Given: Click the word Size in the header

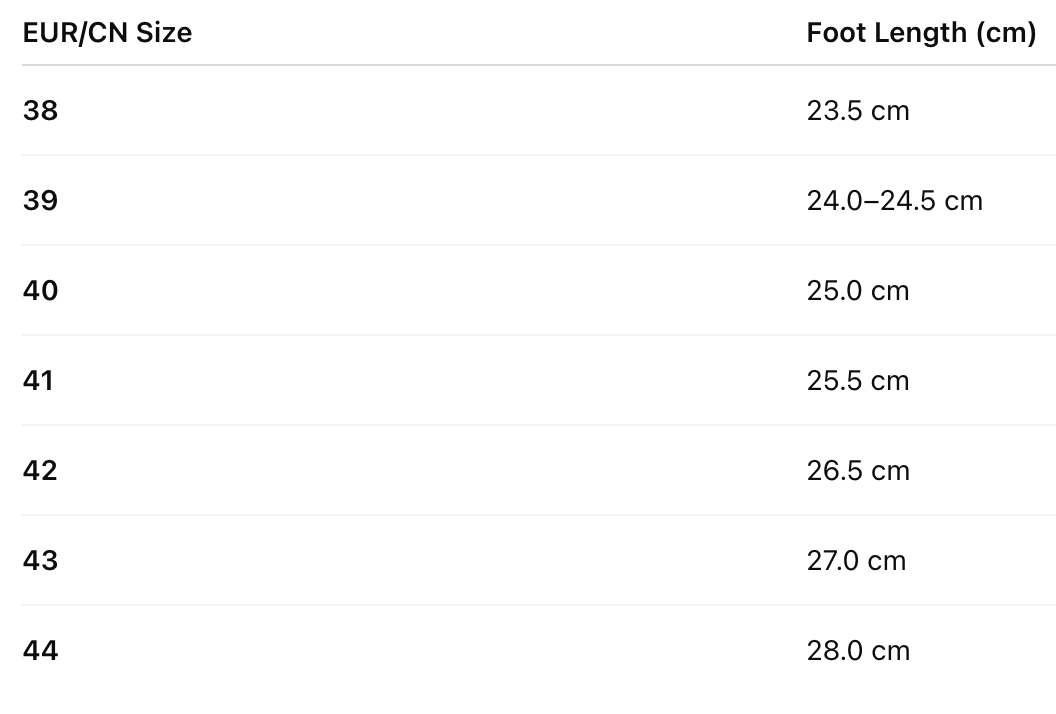Looking at the screenshot, I should pyautogui.click(x=165, y=33).
